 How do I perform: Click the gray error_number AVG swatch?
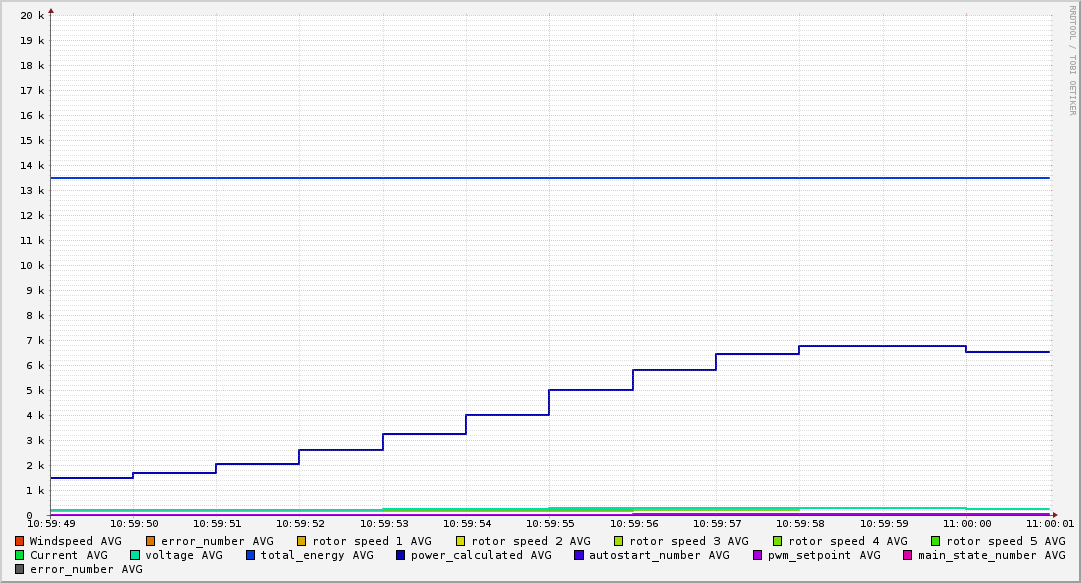tap(19, 569)
